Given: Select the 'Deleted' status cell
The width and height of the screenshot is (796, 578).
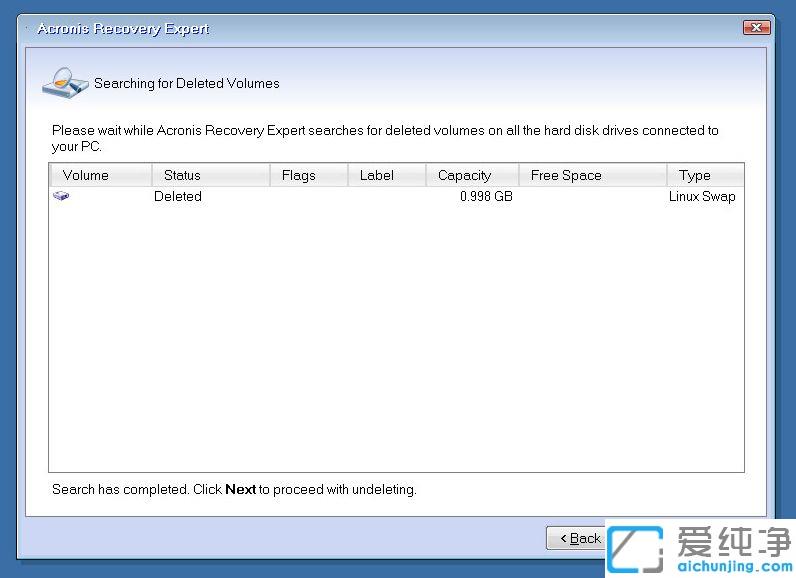Looking at the screenshot, I should pos(178,196).
